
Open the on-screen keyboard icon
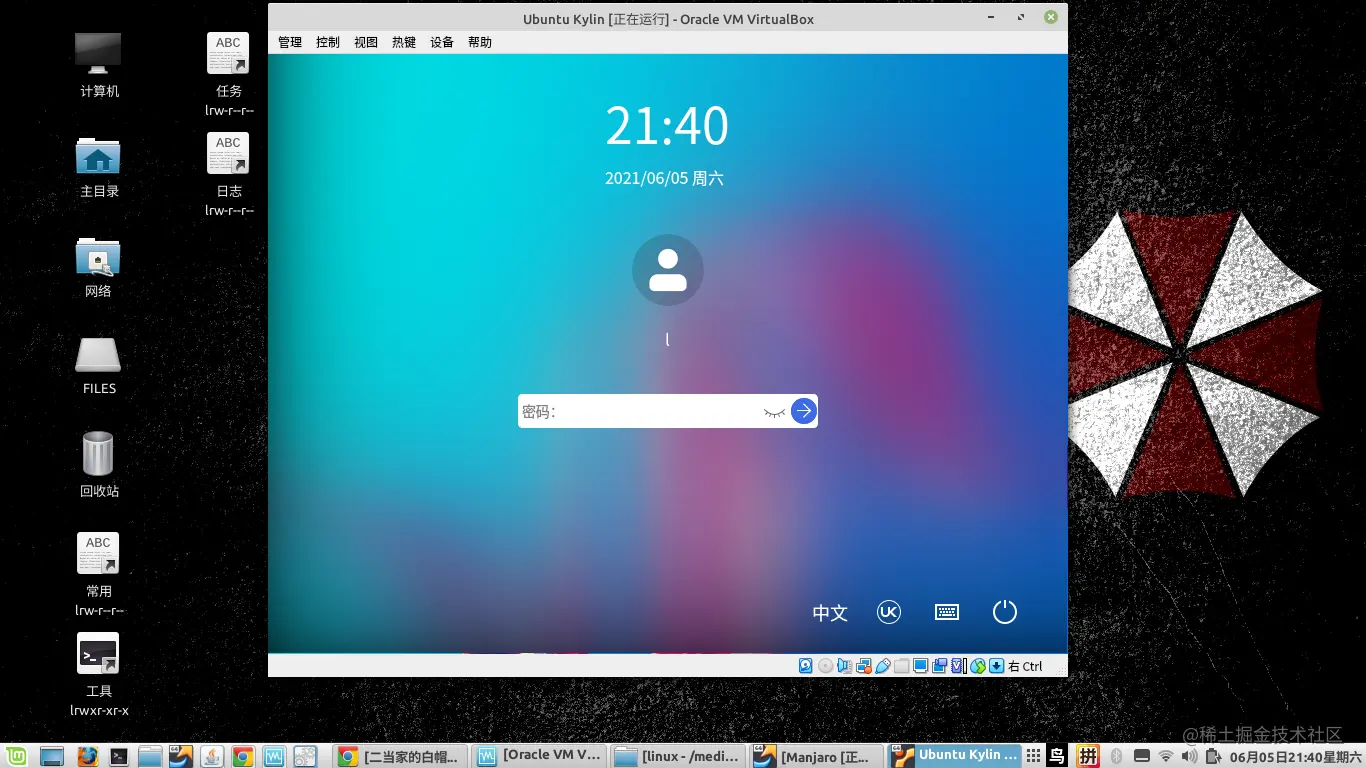click(947, 612)
